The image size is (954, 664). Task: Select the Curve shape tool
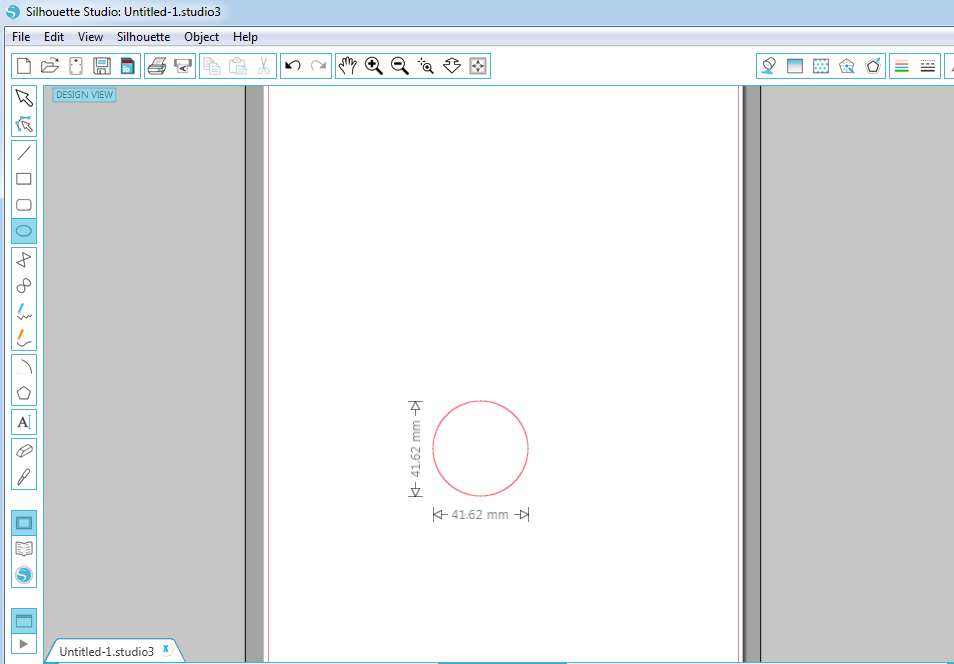(x=24, y=285)
